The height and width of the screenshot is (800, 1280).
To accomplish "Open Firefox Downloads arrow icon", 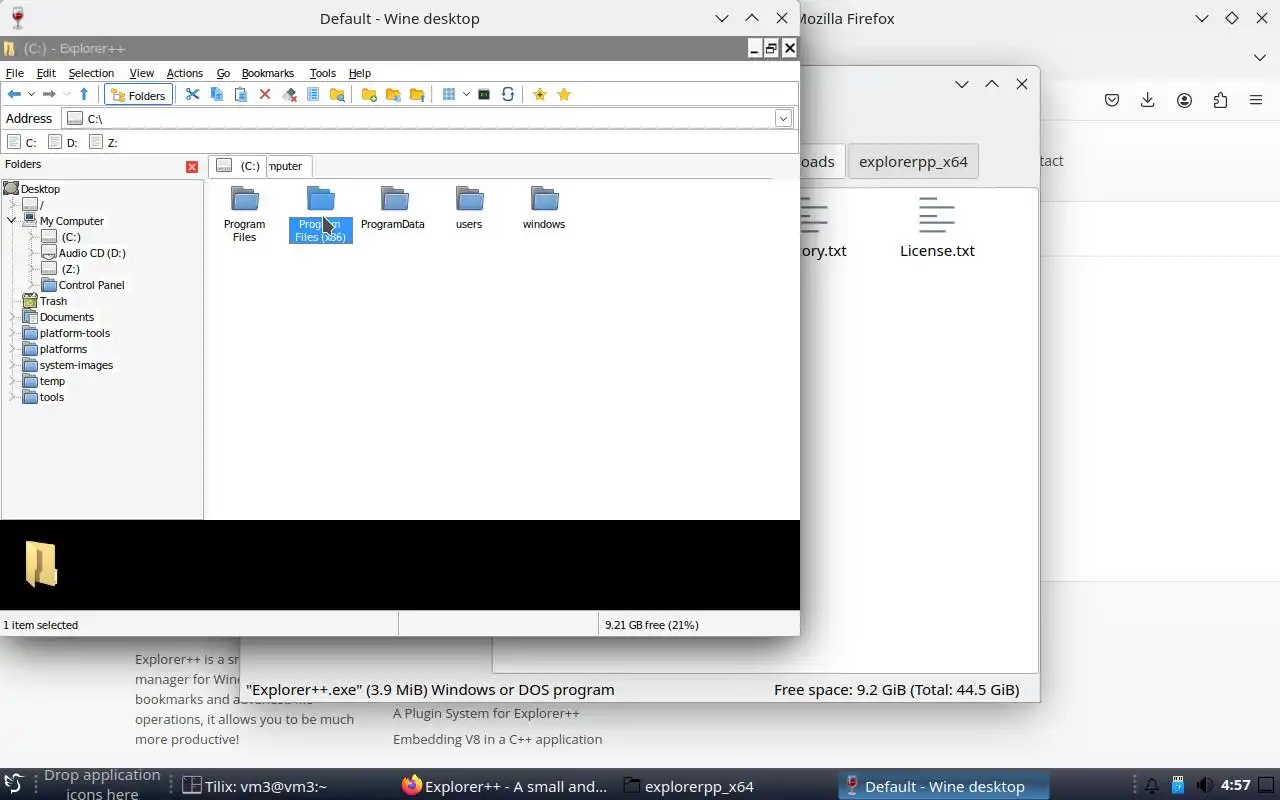I will pos(1148,100).
